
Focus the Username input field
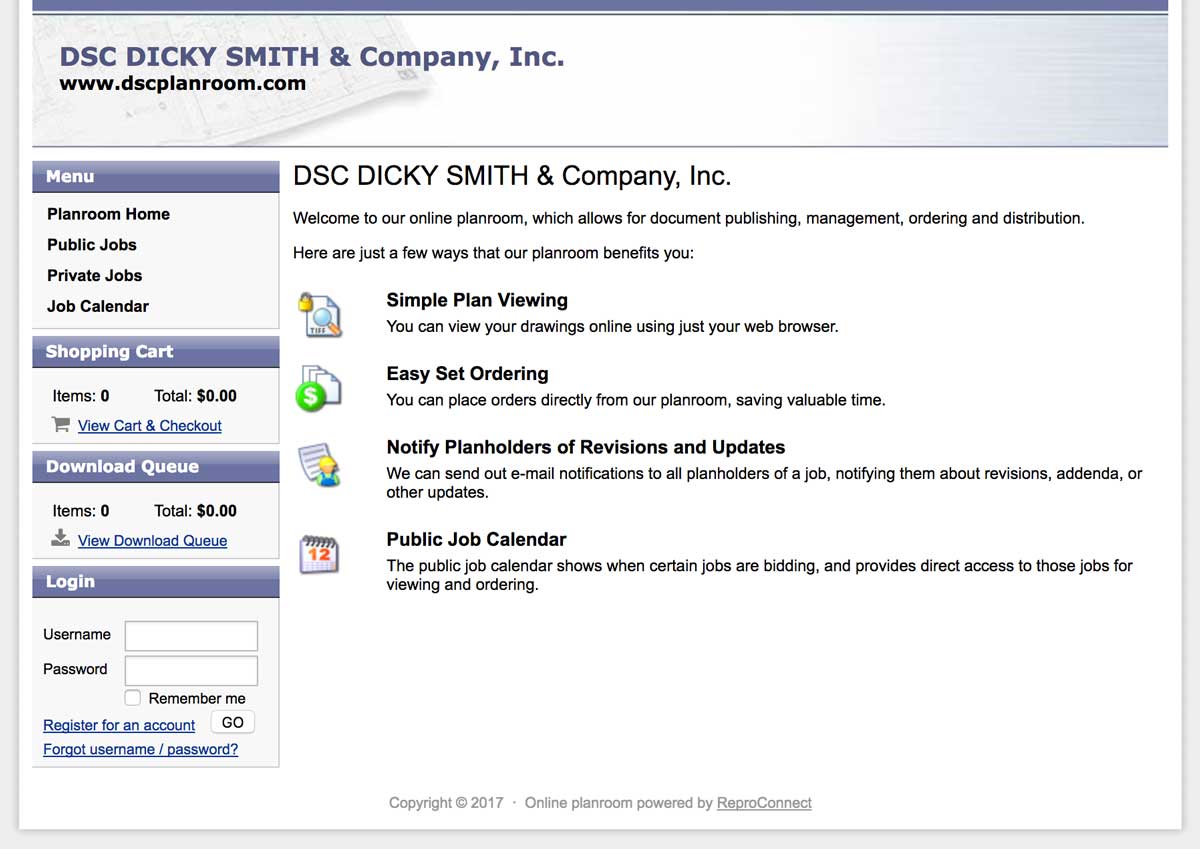(x=191, y=636)
